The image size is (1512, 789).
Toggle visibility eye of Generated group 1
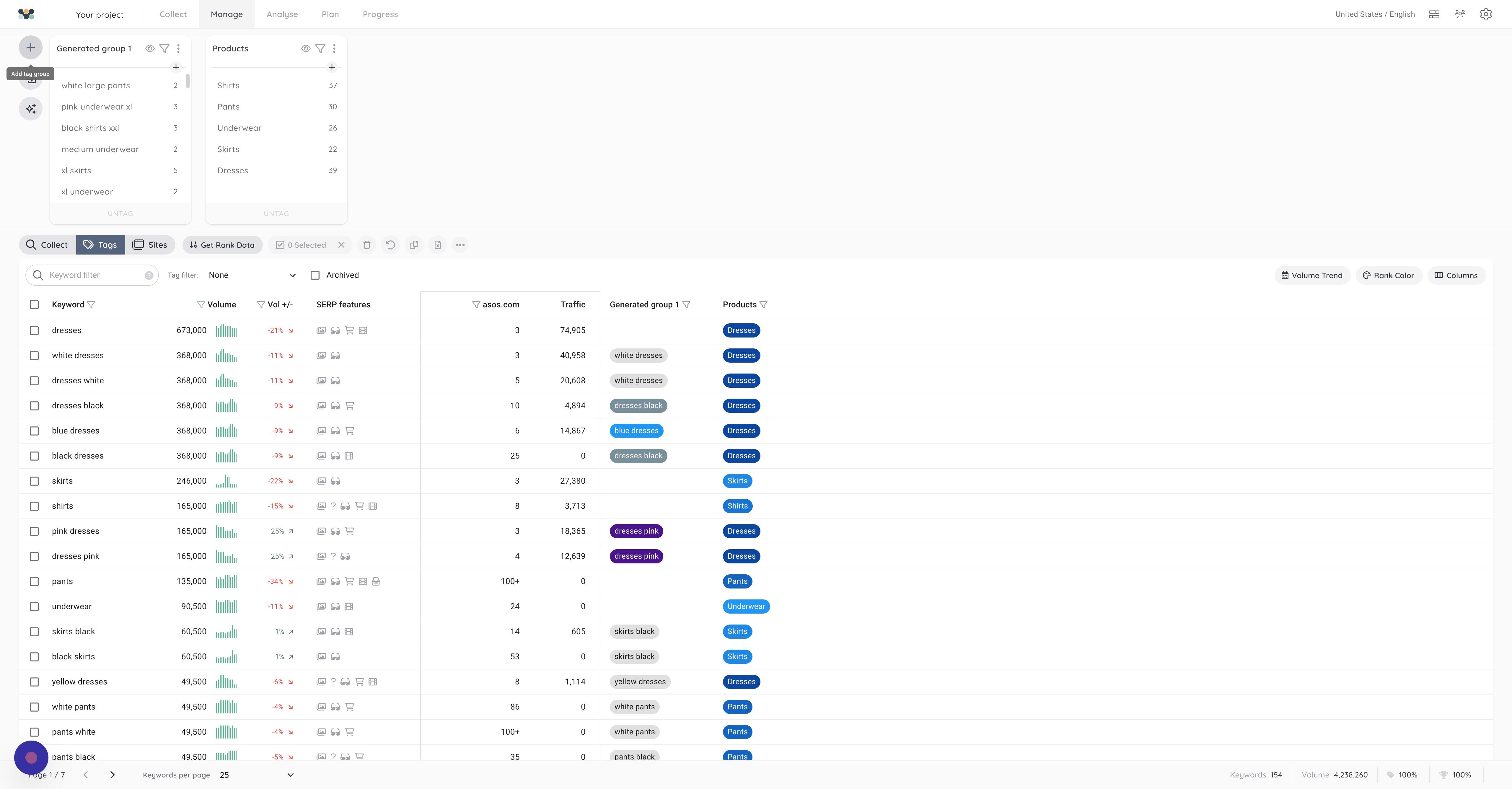pos(150,49)
